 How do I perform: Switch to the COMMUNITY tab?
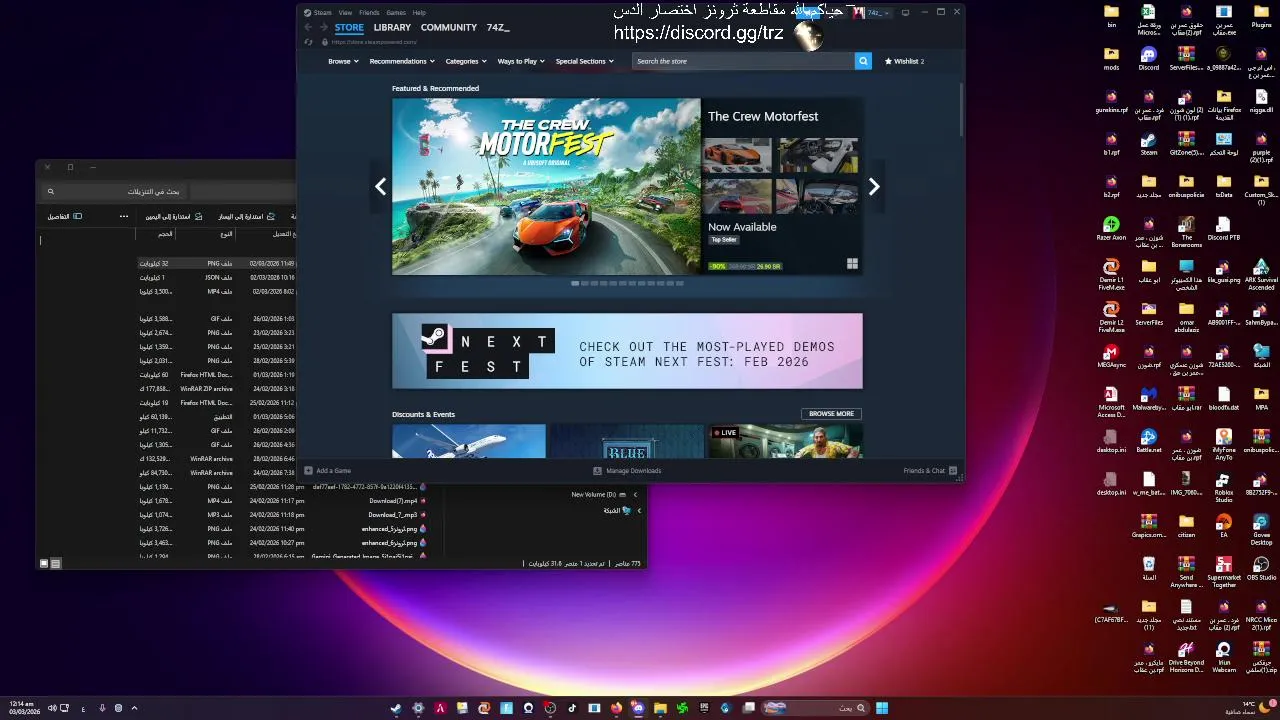coord(448,28)
